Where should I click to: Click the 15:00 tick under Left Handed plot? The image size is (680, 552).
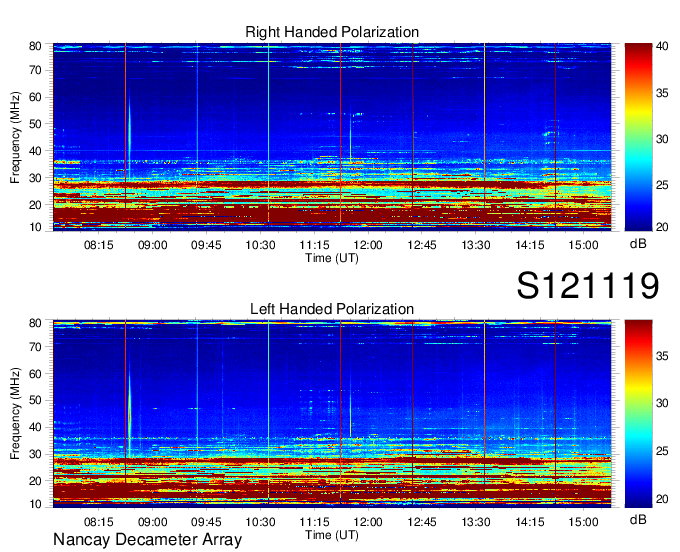(583, 522)
